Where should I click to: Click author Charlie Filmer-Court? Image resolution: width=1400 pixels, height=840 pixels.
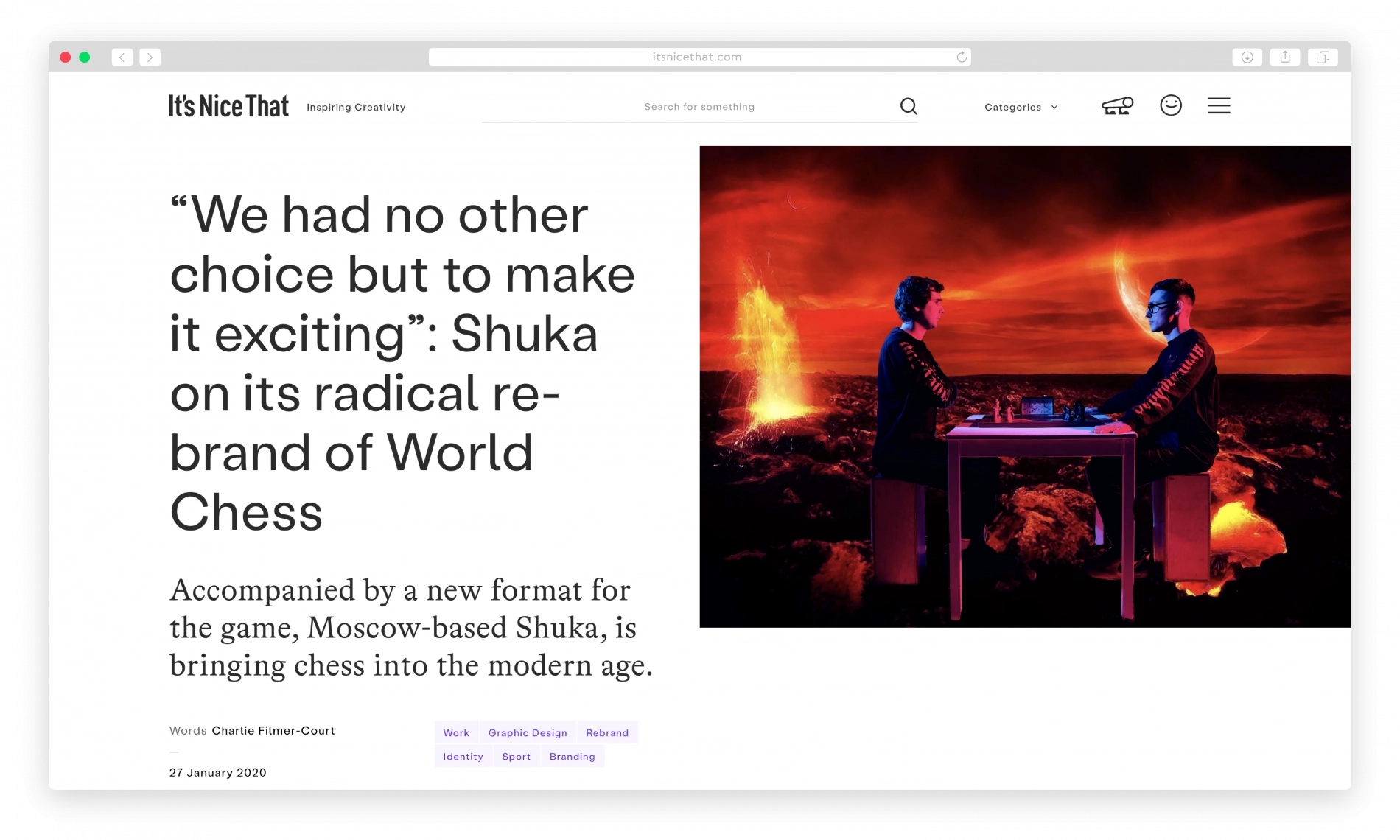coord(273,730)
